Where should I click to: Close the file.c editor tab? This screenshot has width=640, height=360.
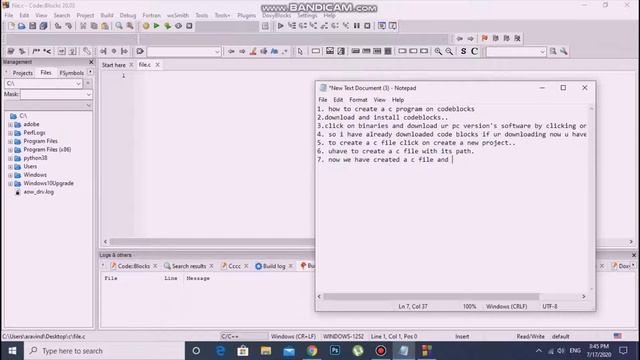tap(157, 65)
